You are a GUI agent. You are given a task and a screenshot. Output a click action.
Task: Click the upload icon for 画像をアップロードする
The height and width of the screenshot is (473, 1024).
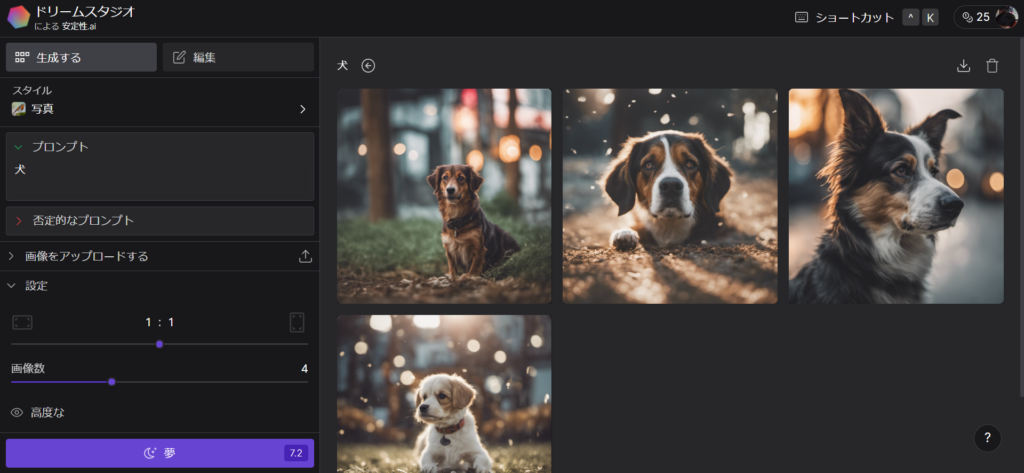coord(305,256)
